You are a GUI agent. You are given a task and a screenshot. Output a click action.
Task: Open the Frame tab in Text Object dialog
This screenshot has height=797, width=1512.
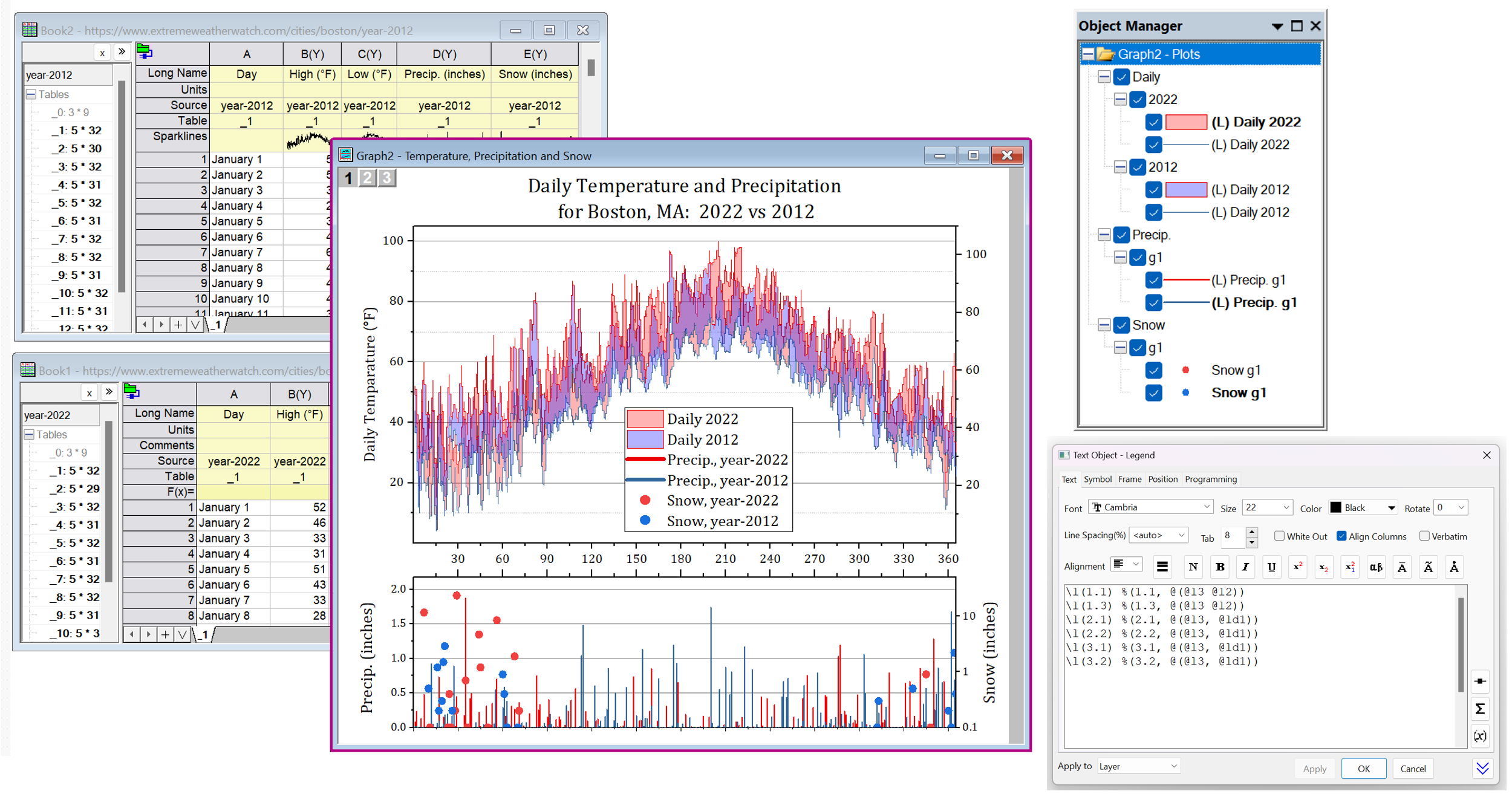(1129, 479)
